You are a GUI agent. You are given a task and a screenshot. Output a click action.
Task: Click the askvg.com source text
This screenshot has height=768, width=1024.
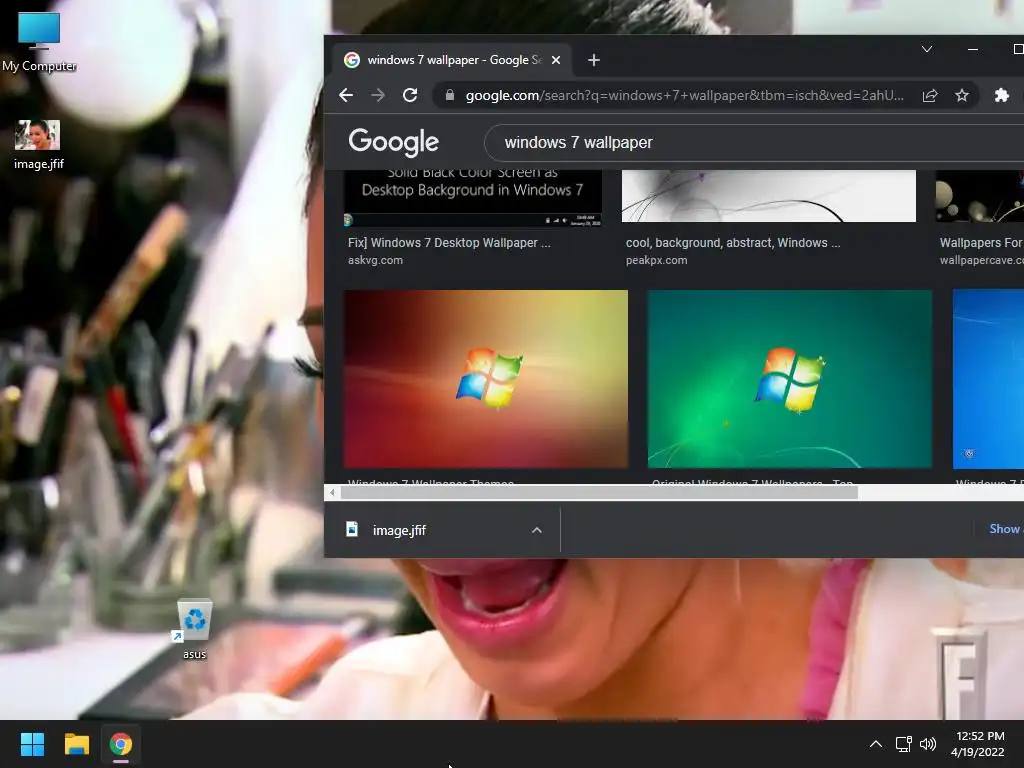click(376, 260)
